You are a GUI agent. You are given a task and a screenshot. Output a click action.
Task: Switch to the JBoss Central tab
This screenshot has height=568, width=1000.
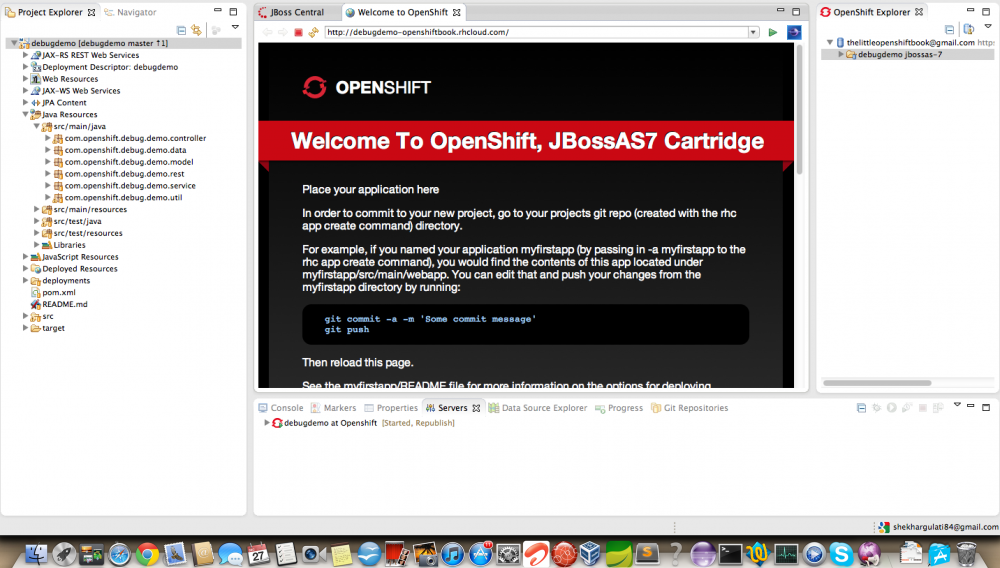point(295,12)
